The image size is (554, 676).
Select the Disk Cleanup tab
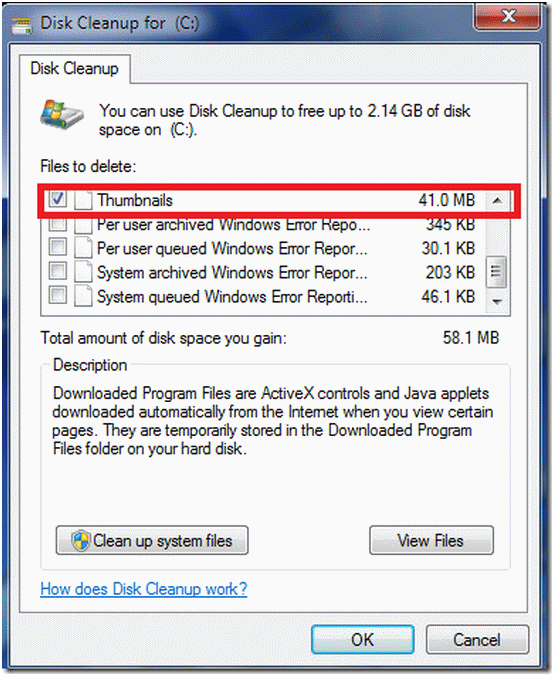point(75,69)
